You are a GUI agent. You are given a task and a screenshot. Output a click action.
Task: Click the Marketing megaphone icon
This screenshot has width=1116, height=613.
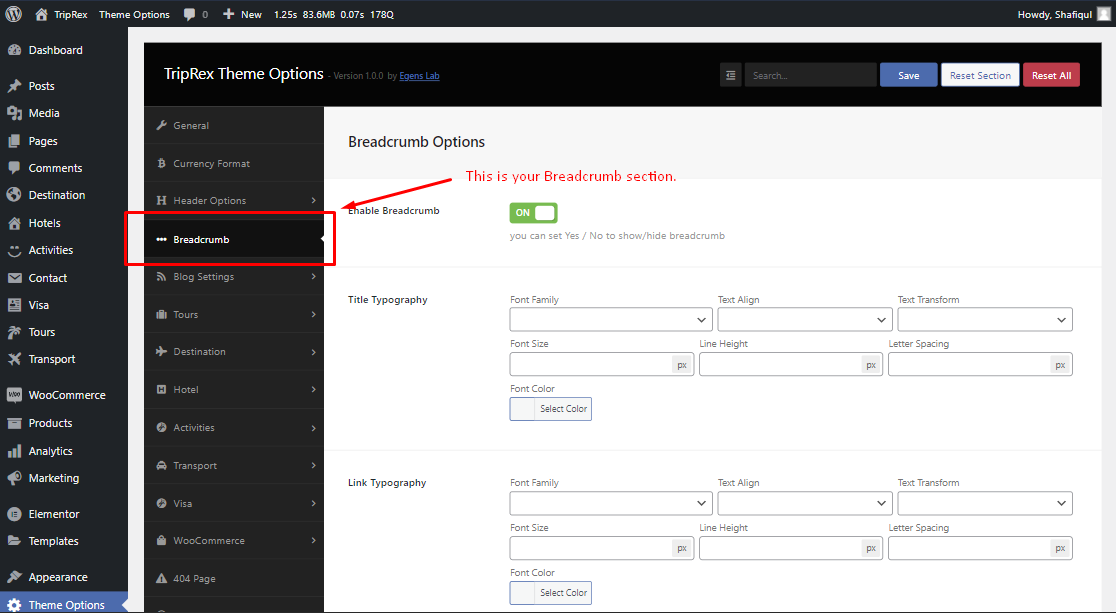(14, 478)
